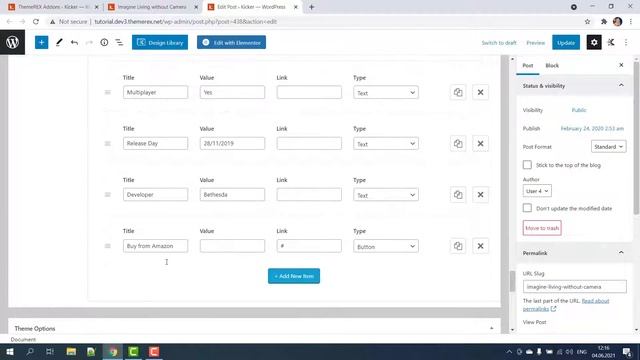Click the blue add block plus icon
Image resolution: width=640 pixels, height=360 pixels.
pos(41,42)
